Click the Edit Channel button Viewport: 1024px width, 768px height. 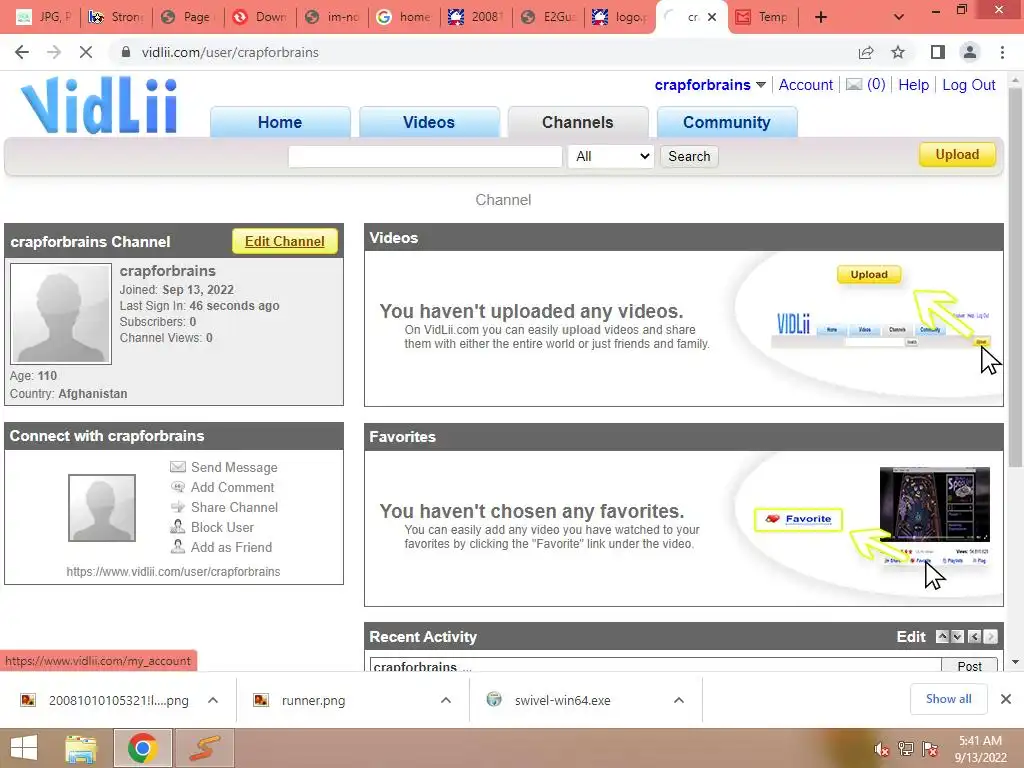click(x=285, y=242)
